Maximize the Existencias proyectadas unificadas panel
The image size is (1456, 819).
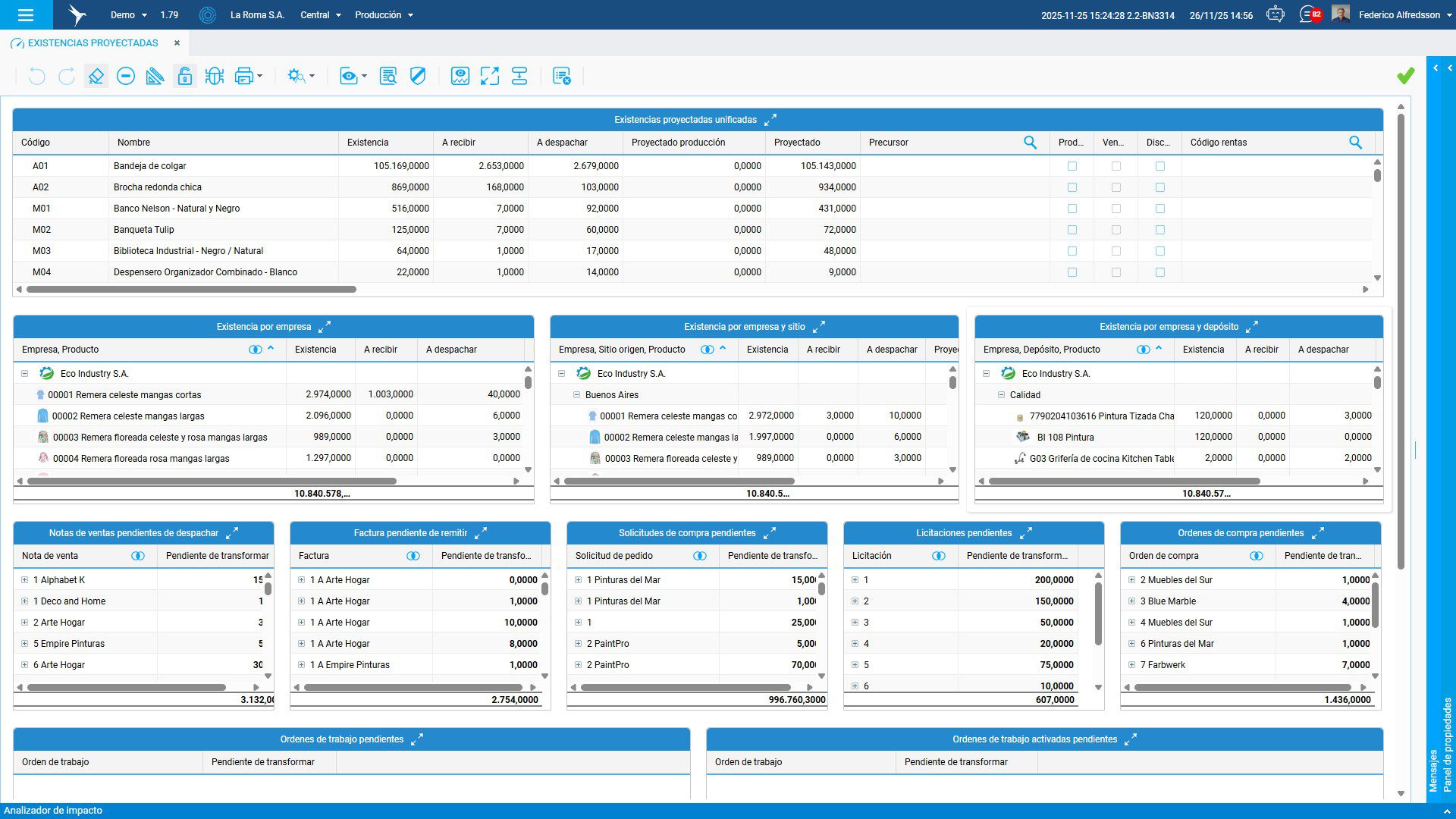(x=770, y=120)
